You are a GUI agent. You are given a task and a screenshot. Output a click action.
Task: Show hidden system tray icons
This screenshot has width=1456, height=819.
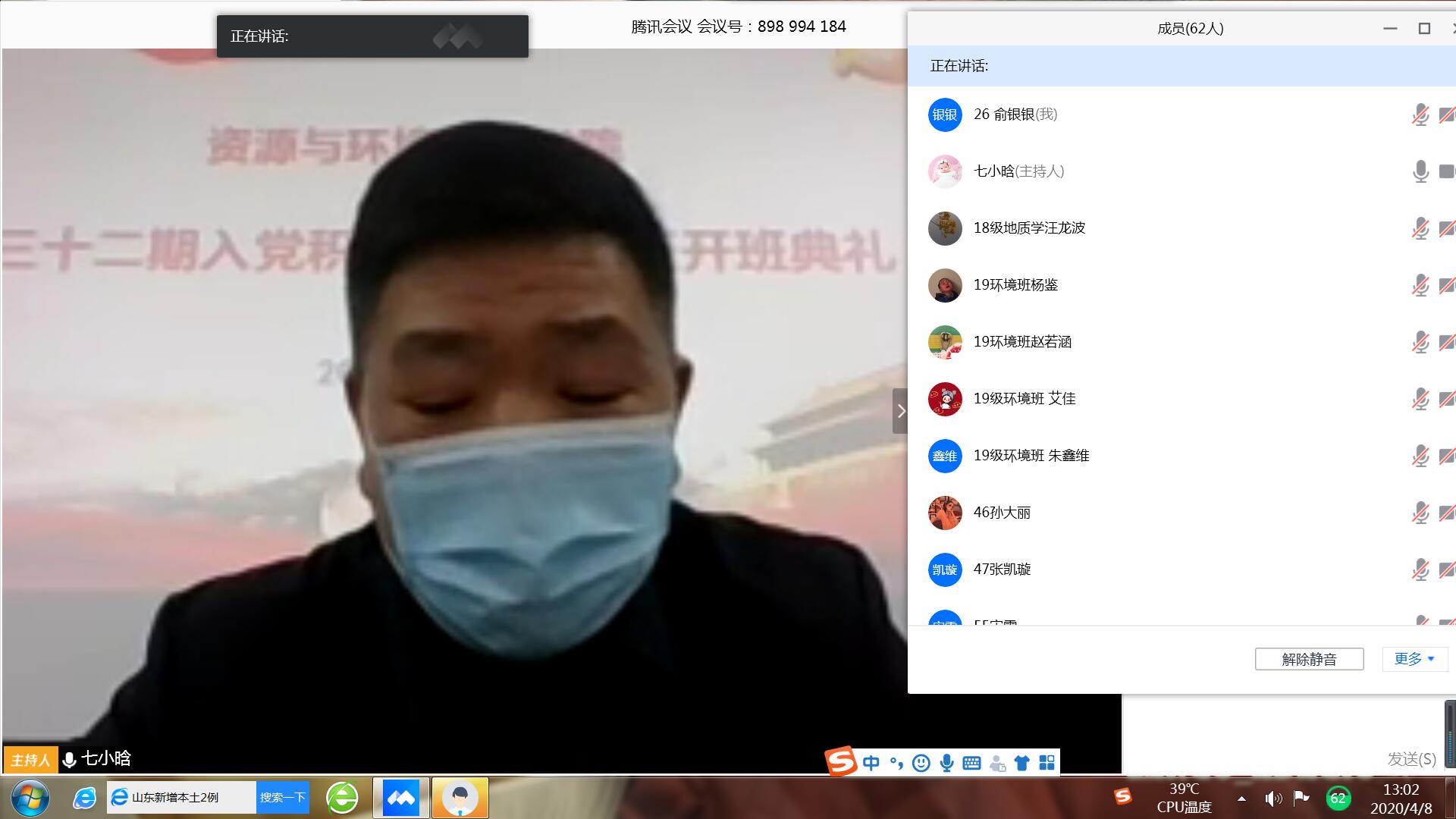point(1241,798)
